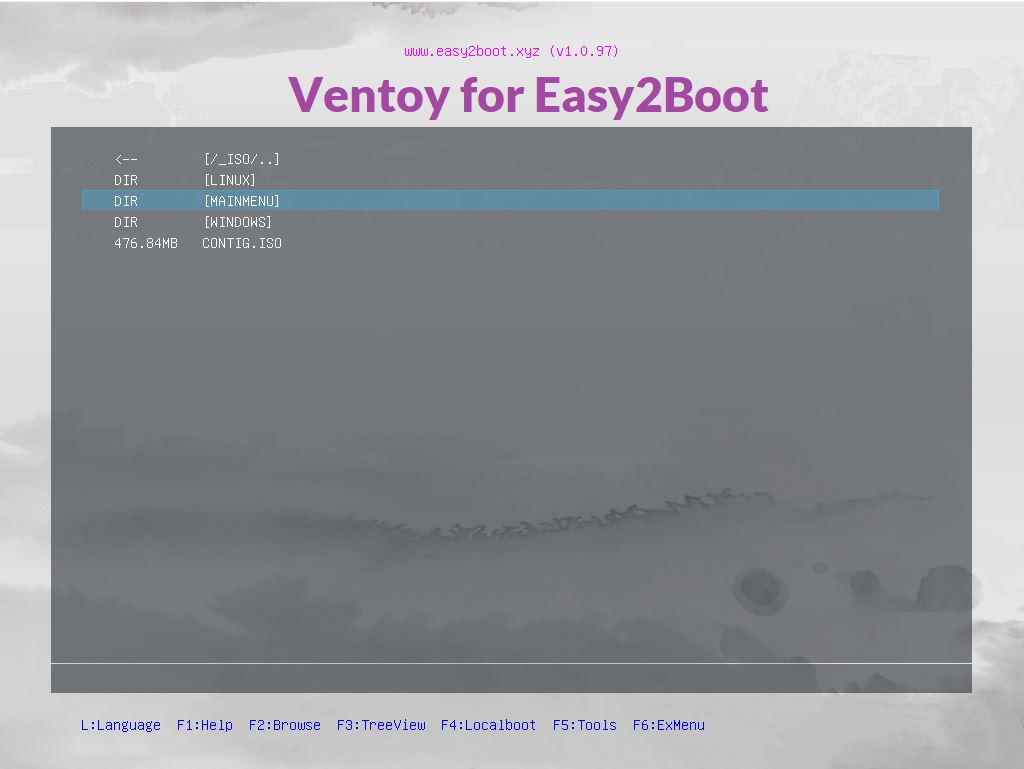Click the 476.84MB size value
The image size is (1024, 769).
[x=146, y=243]
